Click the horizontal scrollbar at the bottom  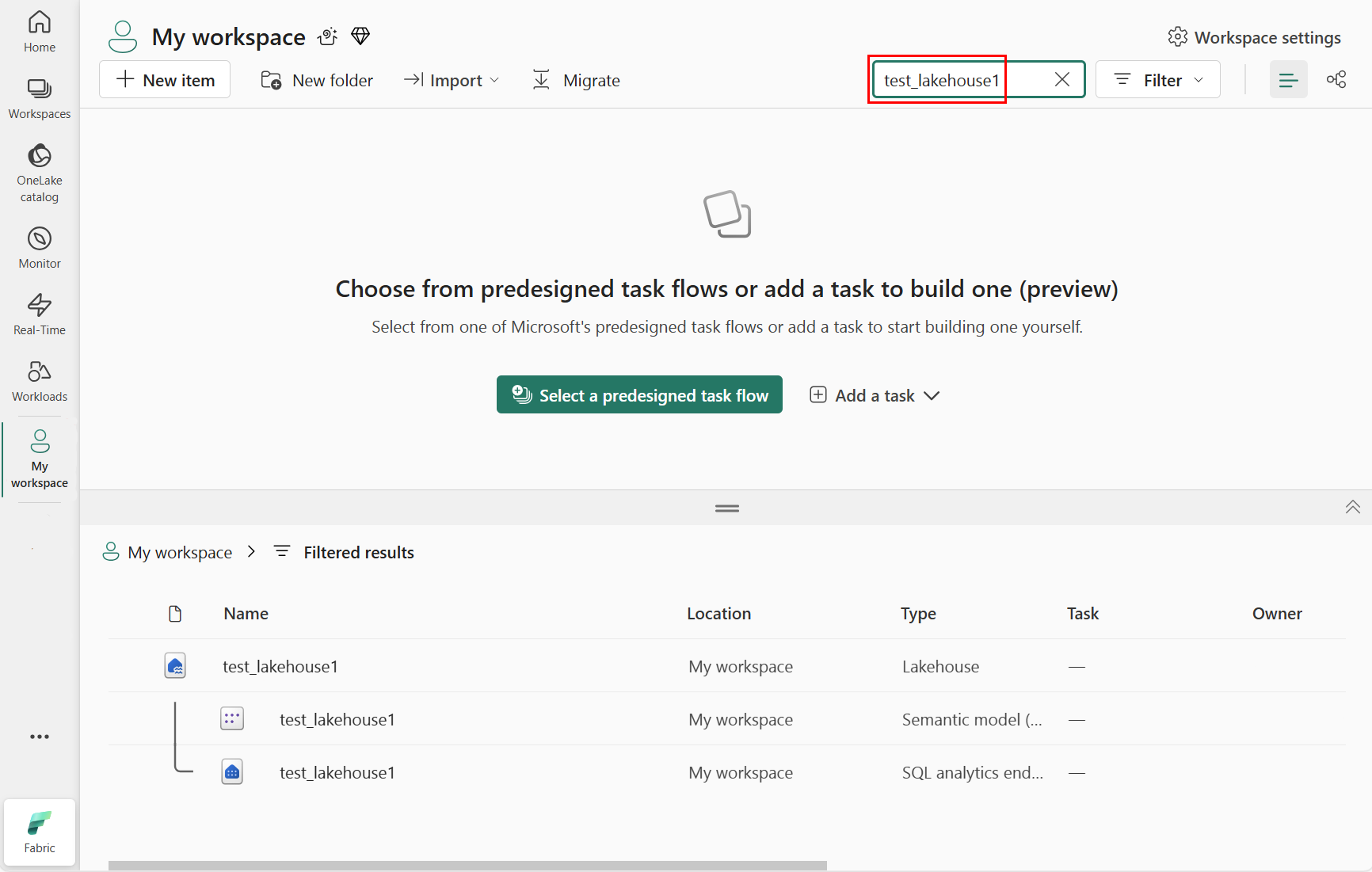[467, 866]
